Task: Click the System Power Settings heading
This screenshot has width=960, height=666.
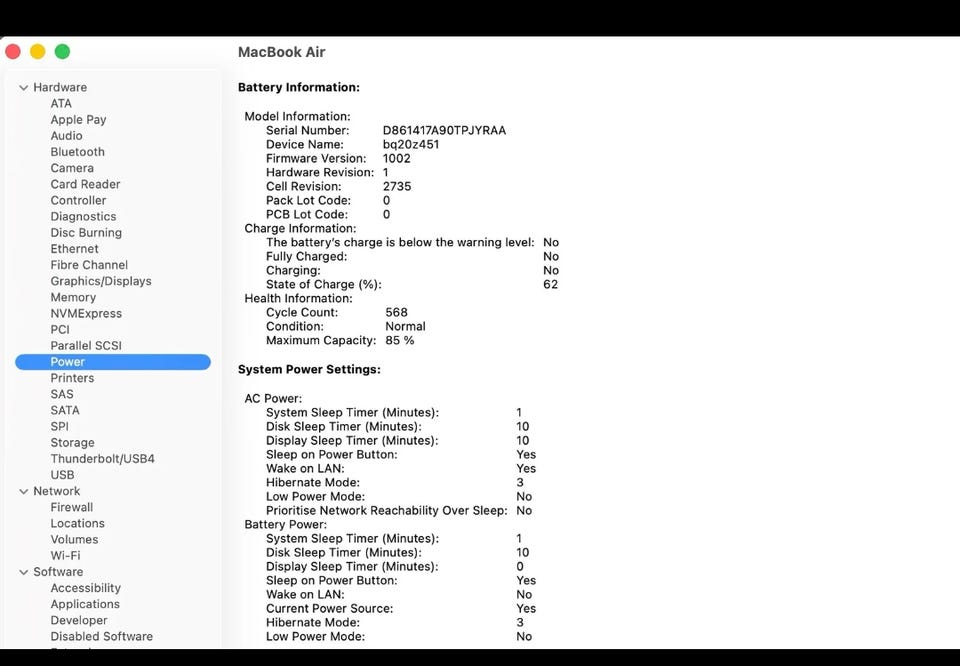Action: [x=309, y=370]
